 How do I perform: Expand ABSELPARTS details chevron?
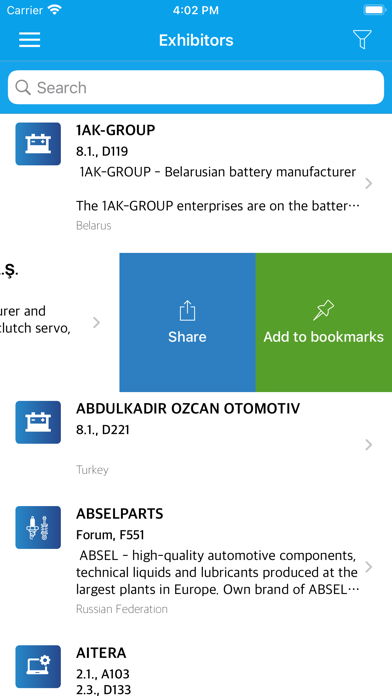(x=368, y=567)
